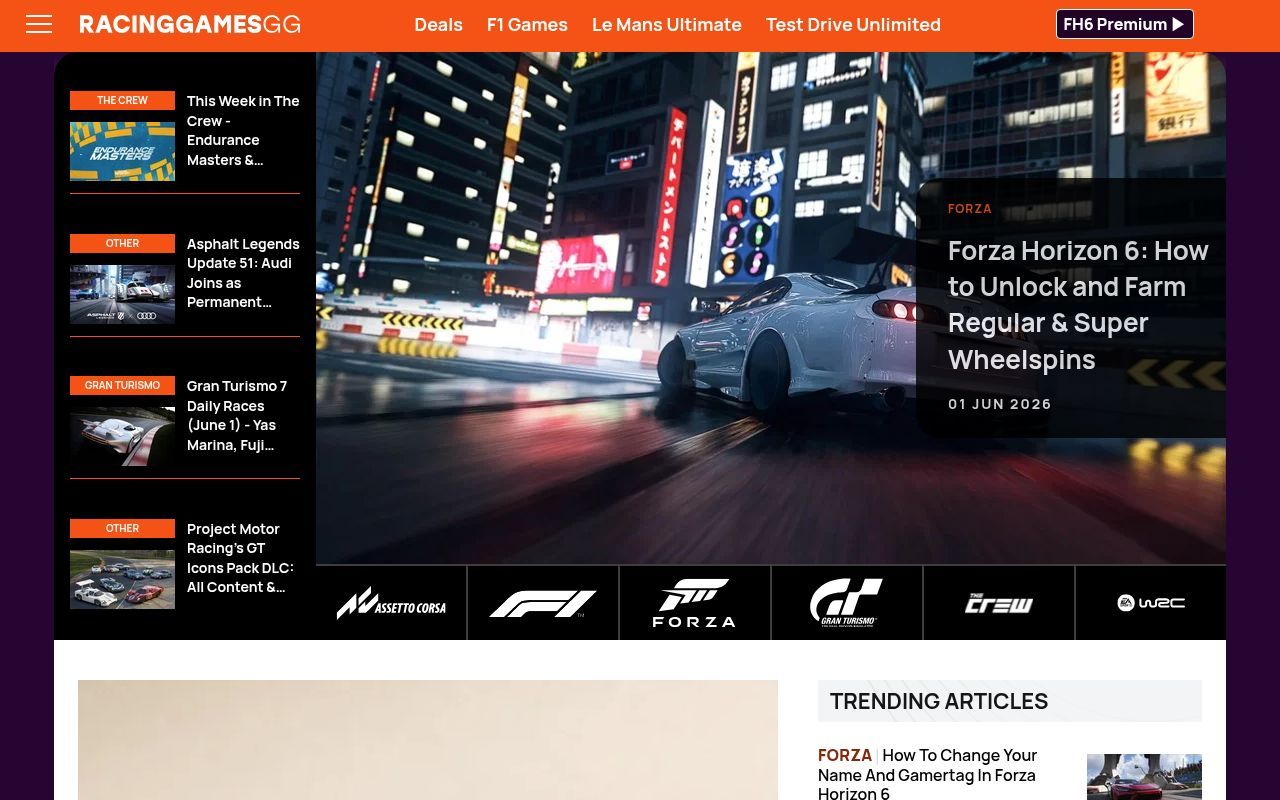Click THE CREW category tag

122,100
